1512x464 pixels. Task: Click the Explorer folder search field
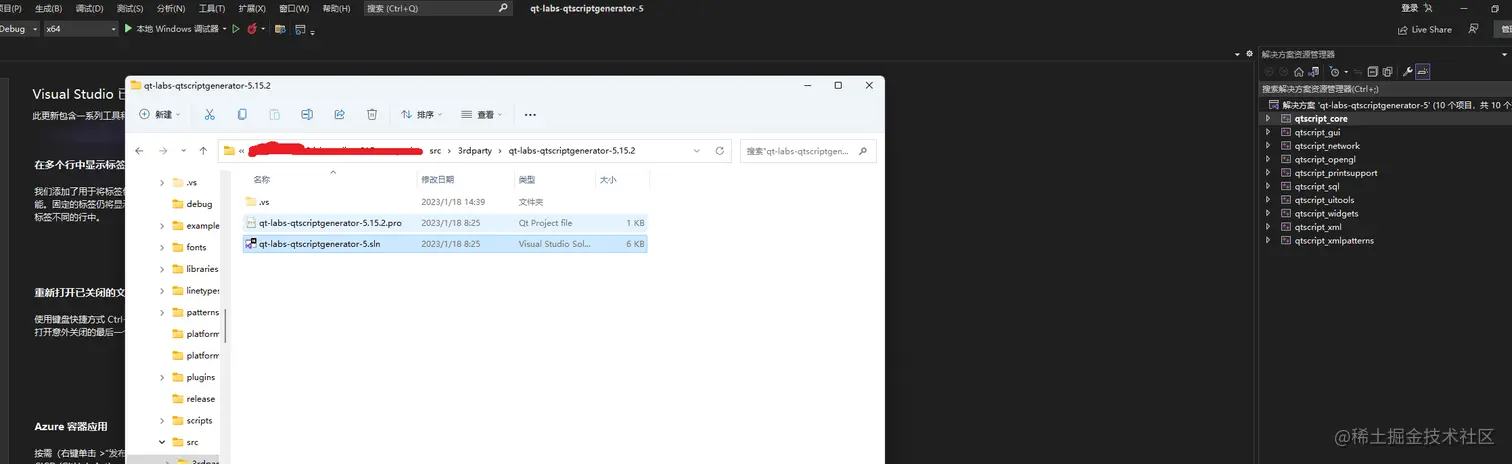(x=808, y=151)
